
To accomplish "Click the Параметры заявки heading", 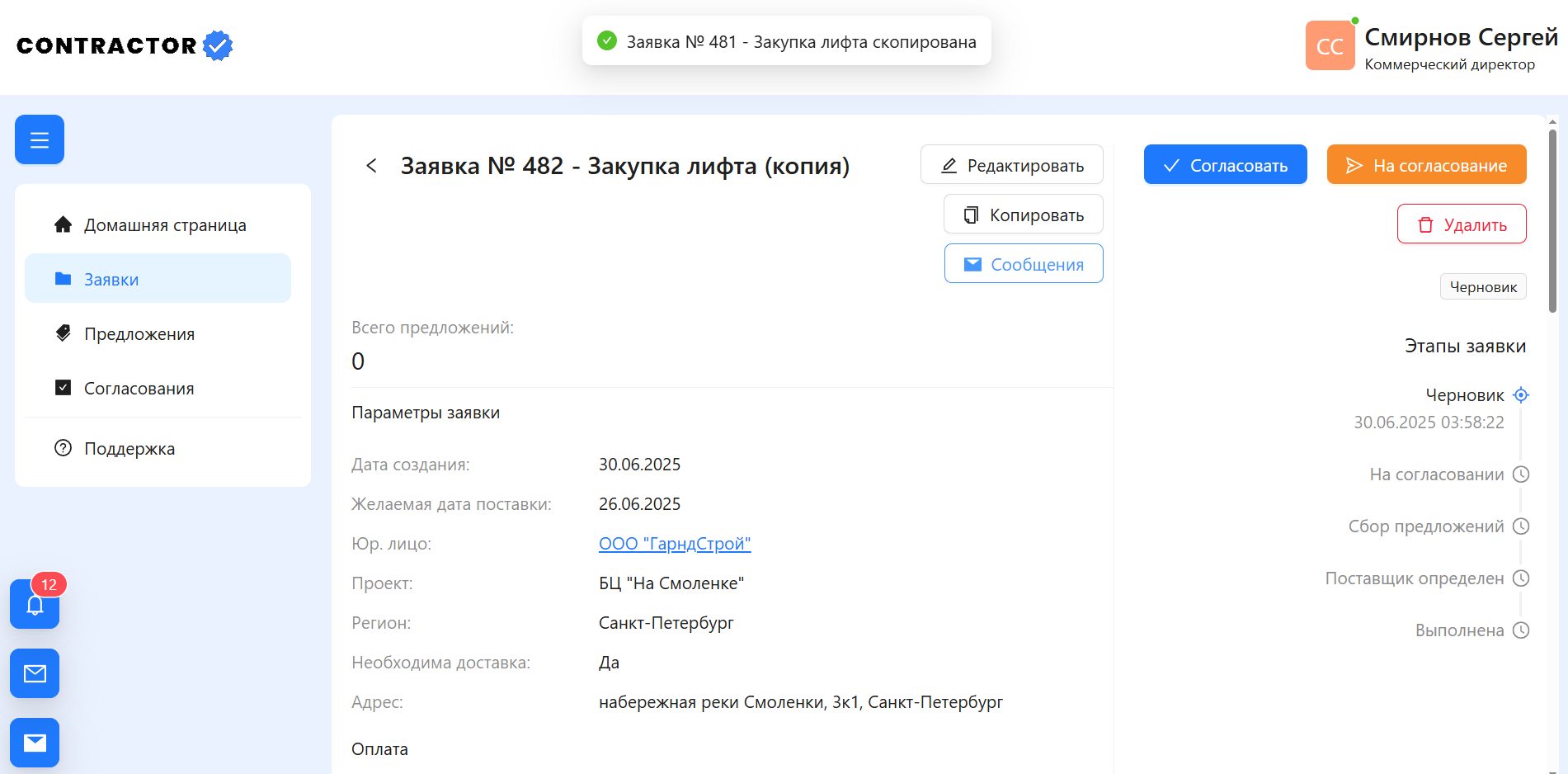I will click(x=426, y=413).
